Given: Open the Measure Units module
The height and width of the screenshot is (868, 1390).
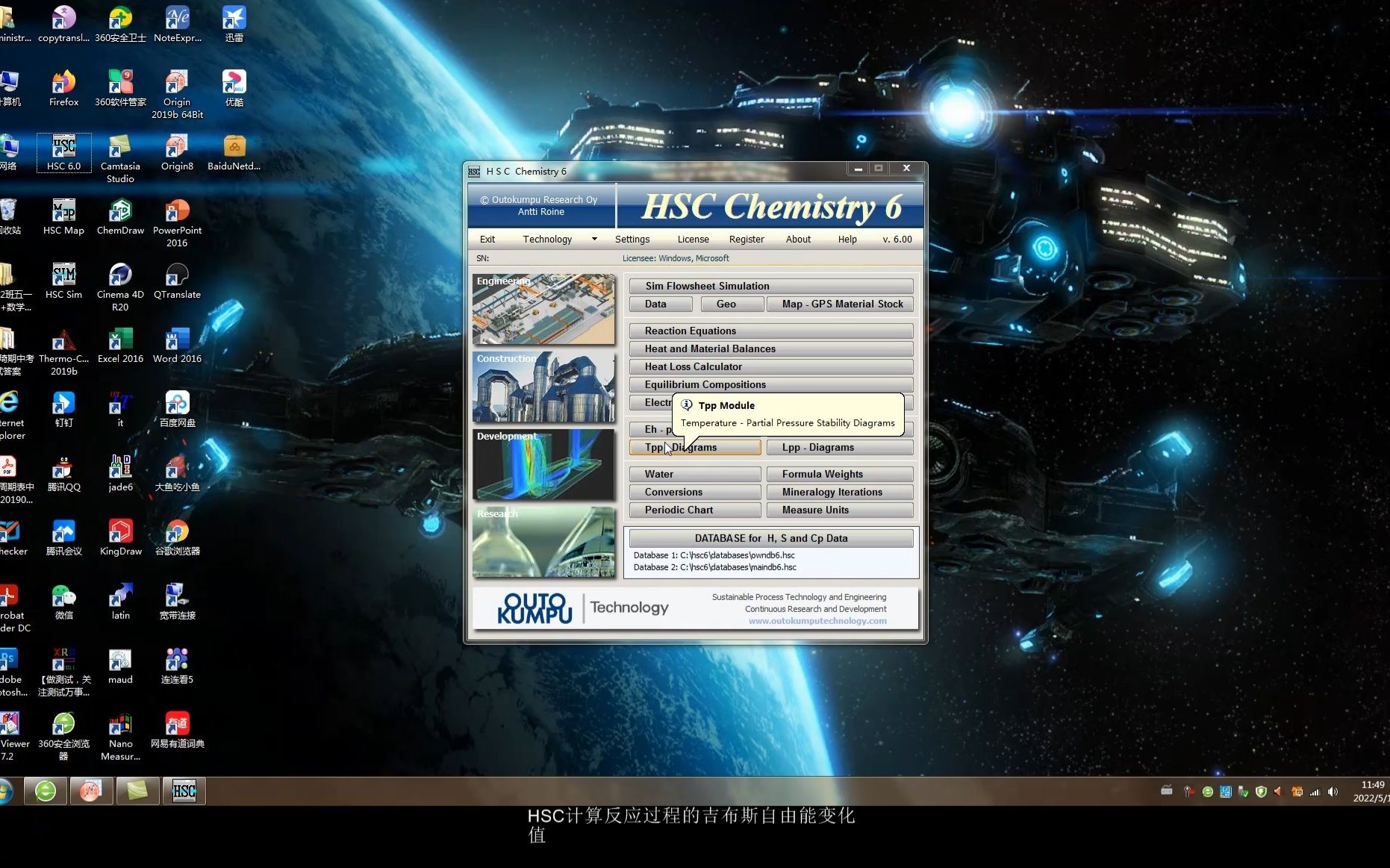Looking at the screenshot, I should 840,510.
